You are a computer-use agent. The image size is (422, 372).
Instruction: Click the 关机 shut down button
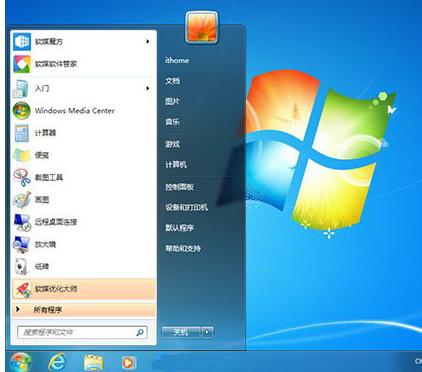[x=182, y=332]
